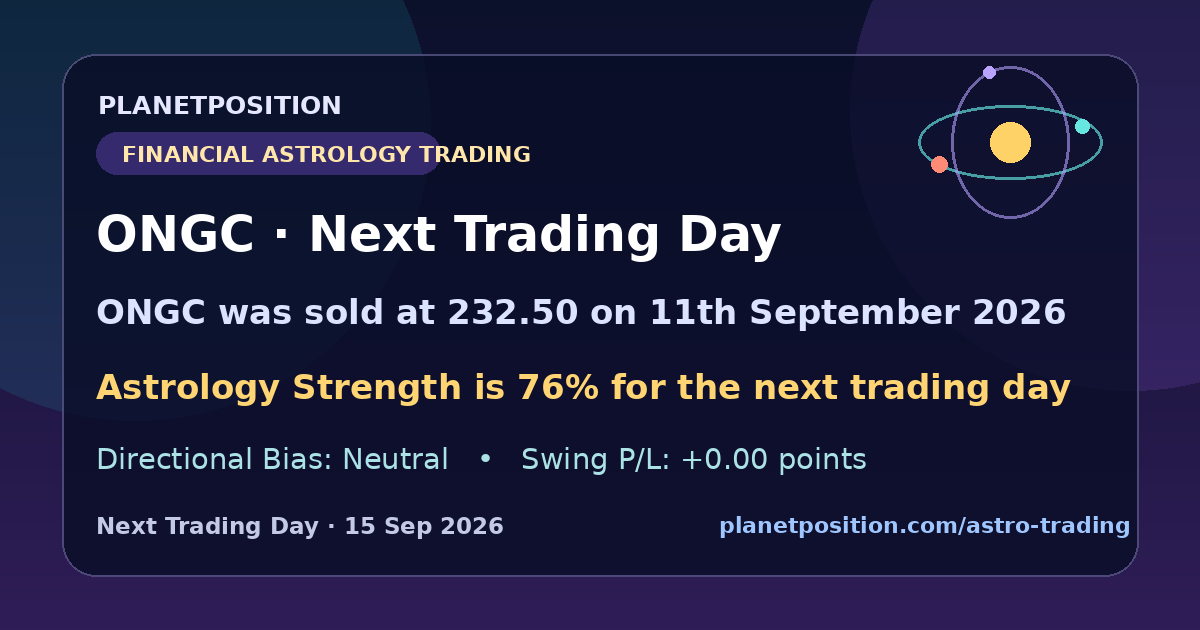
Task: Click the Next Trading Day 15 Sep 2026 footer
Action: click(300, 526)
